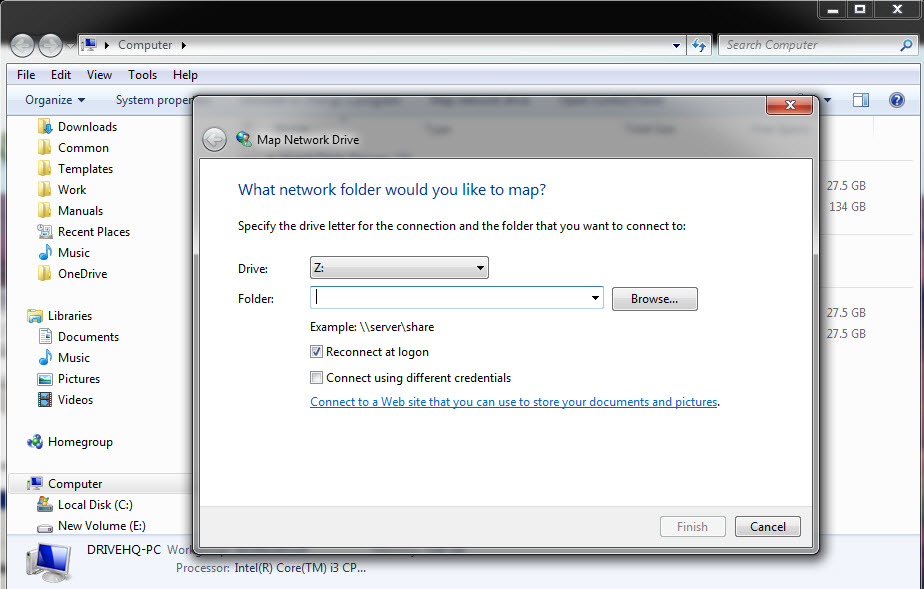Click the Browse... button
Screen dimensions: 924x589
[x=654, y=299]
